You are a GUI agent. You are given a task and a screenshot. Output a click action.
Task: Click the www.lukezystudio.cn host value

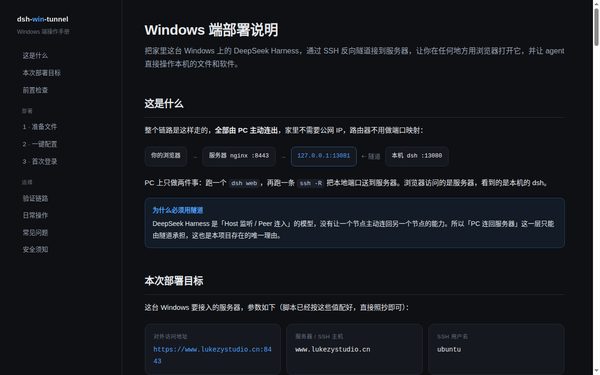pos(333,349)
